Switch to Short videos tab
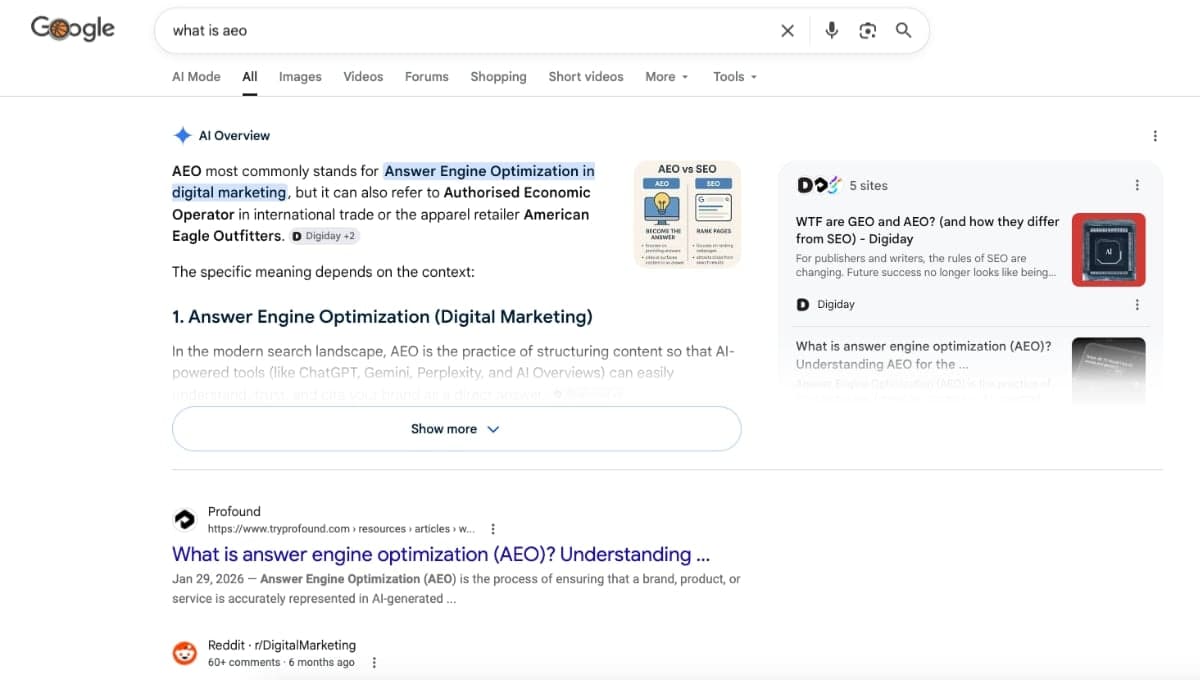The width and height of the screenshot is (1200, 680). [586, 76]
